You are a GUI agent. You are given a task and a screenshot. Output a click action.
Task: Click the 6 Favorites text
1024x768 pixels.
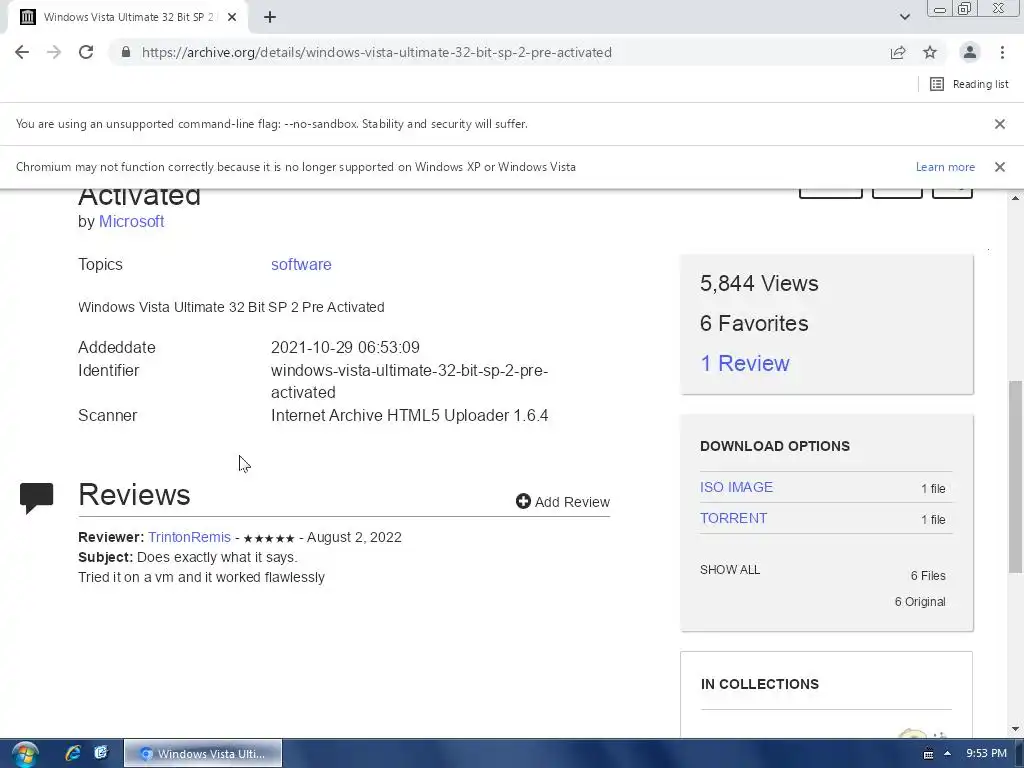754,323
